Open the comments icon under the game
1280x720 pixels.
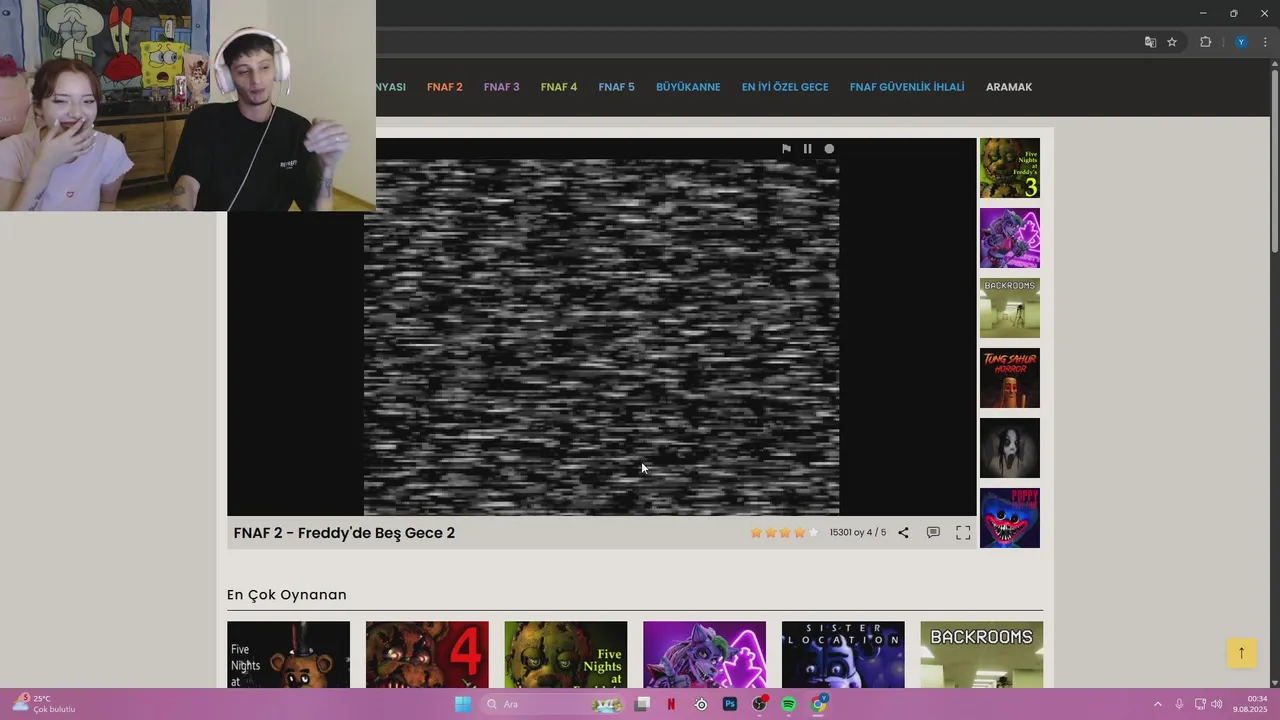[x=933, y=533]
